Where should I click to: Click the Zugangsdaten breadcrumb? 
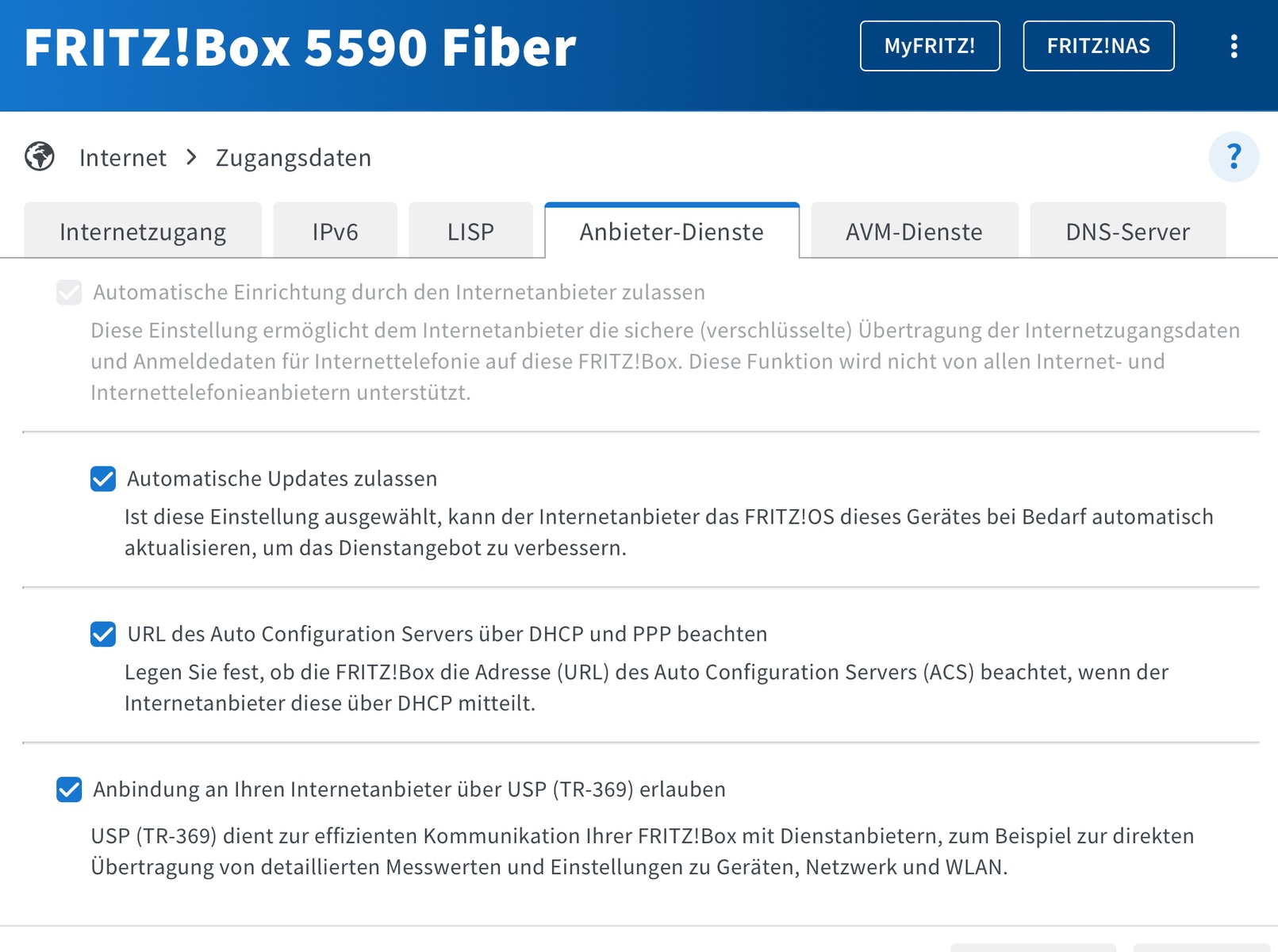(x=294, y=158)
